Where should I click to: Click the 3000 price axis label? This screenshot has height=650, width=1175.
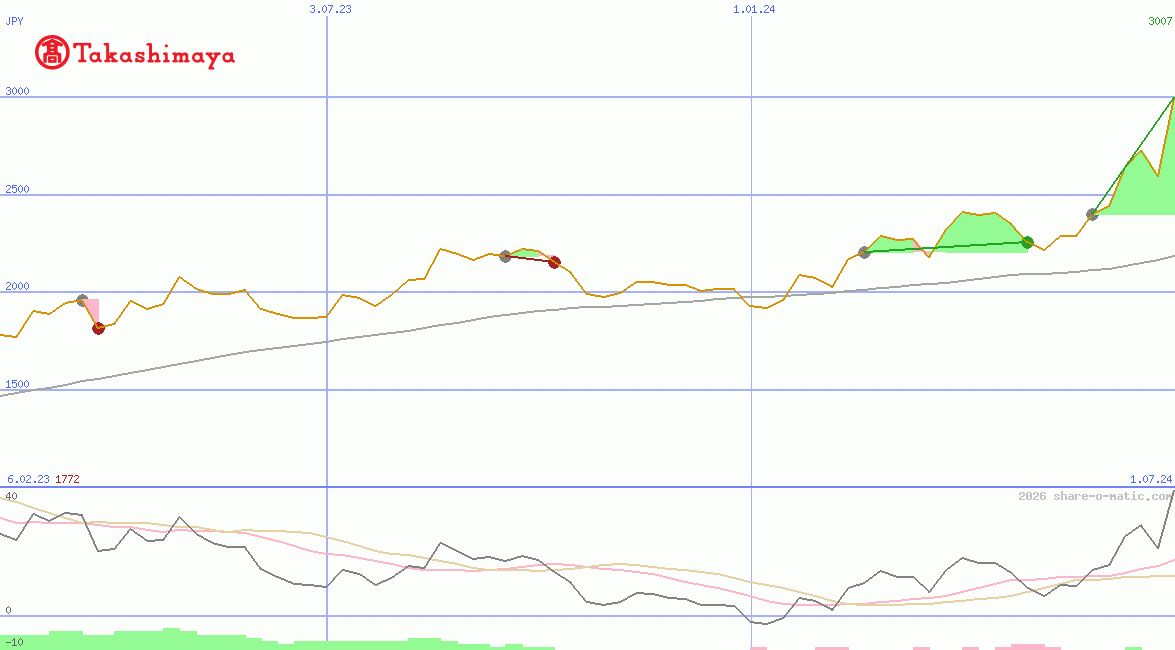tap(18, 91)
